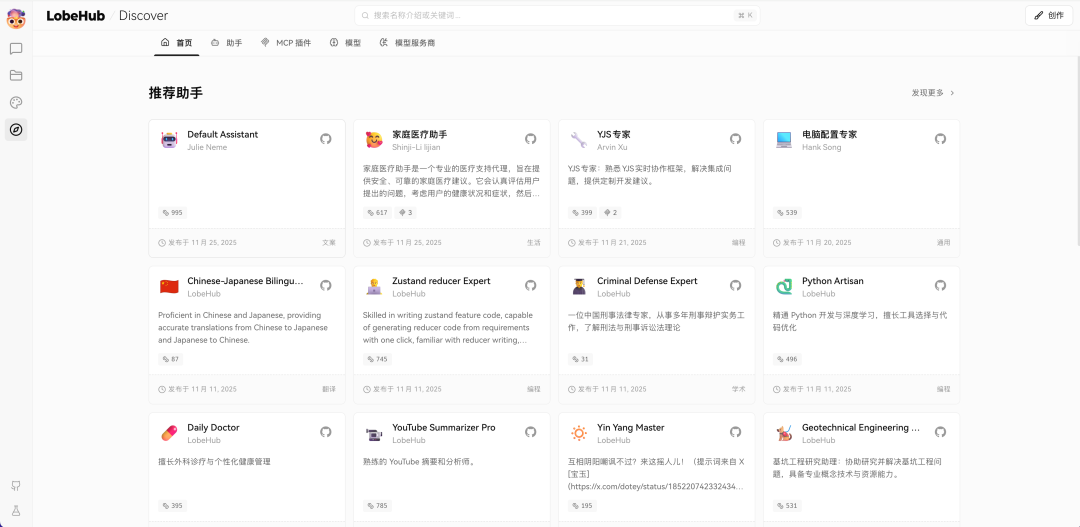Focus the search input field at top
This screenshot has width=1080, height=527.
point(555,15)
